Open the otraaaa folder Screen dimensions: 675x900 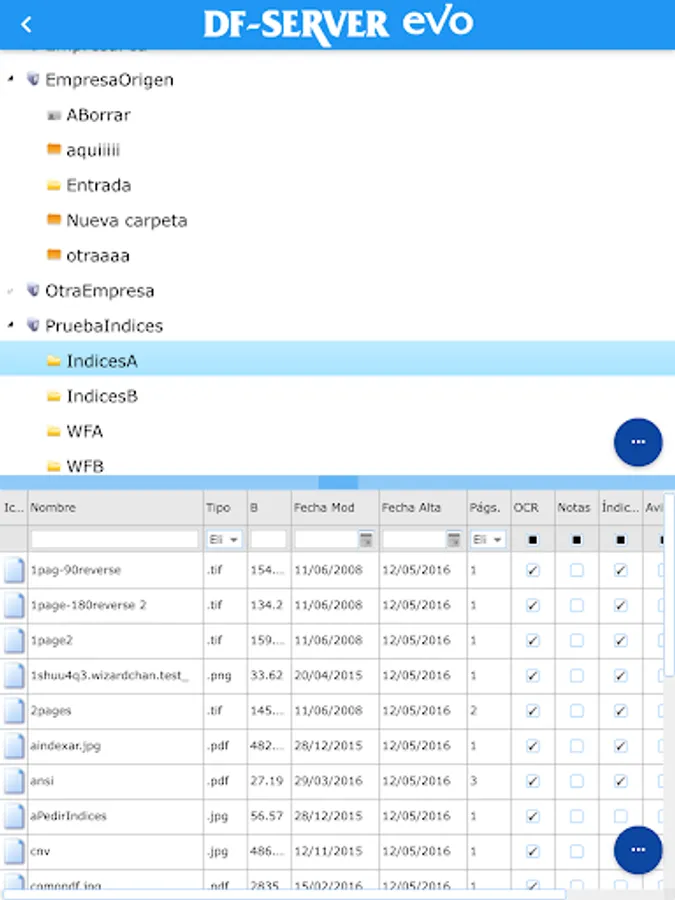(98, 255)
